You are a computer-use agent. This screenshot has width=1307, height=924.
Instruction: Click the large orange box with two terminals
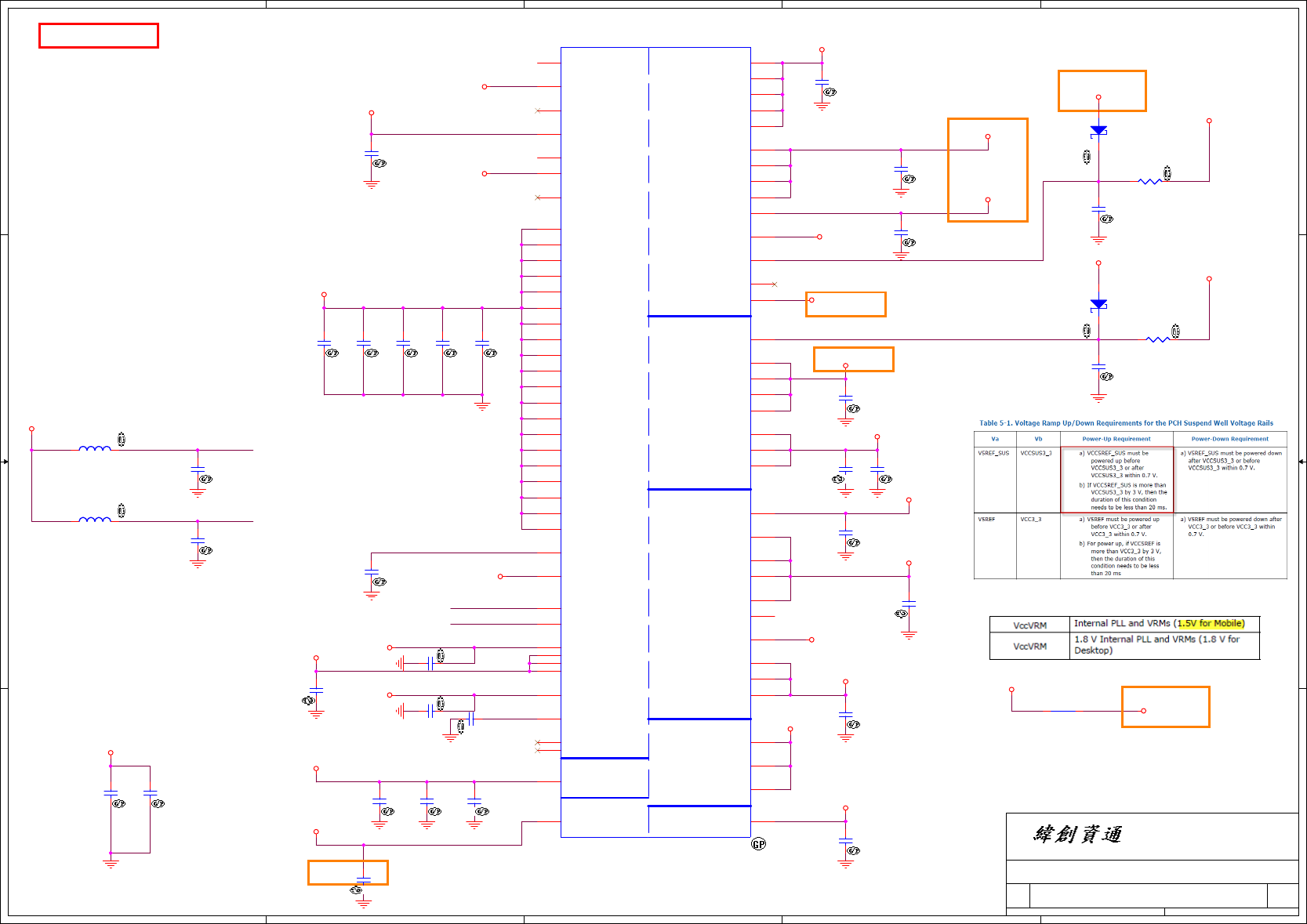988,170
